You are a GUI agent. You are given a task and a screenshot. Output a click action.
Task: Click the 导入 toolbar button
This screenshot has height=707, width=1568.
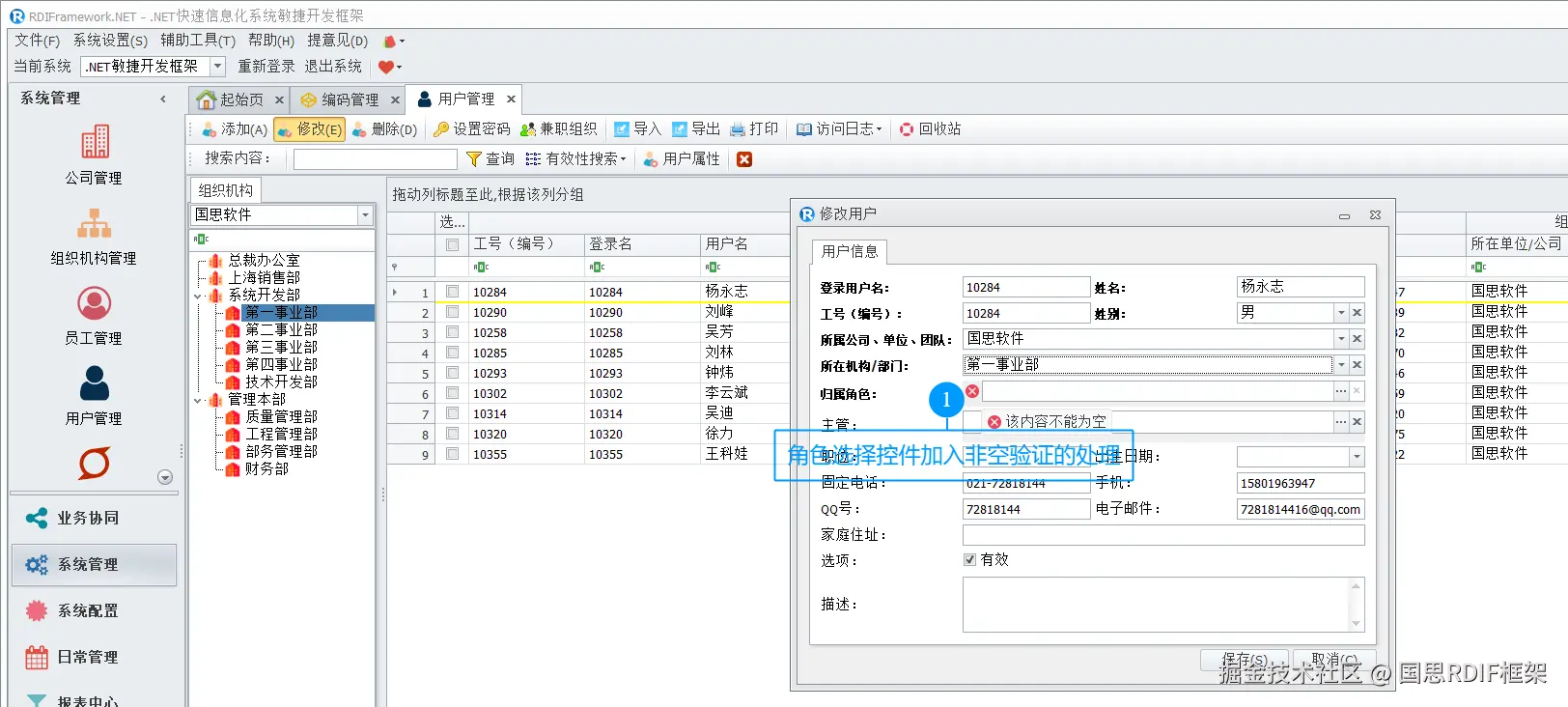(637, 129)
